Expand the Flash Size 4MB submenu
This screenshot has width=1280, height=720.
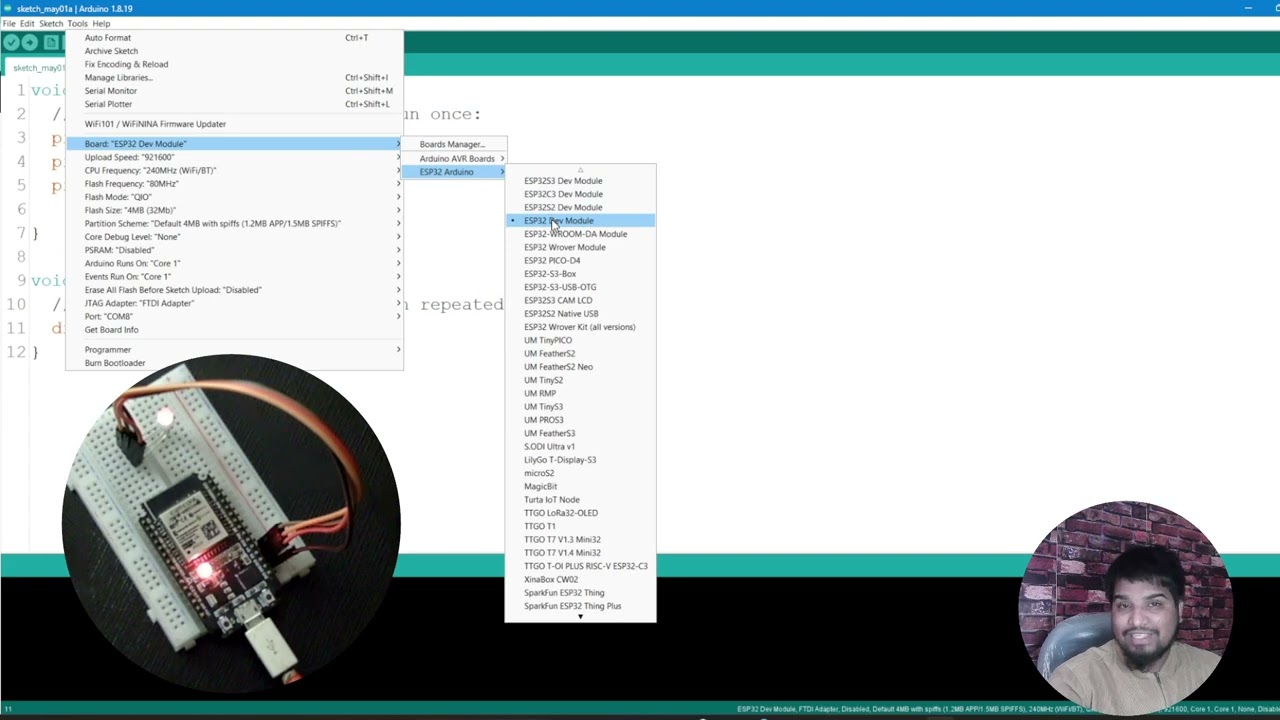pyautogui.click(x=235, y=210)
